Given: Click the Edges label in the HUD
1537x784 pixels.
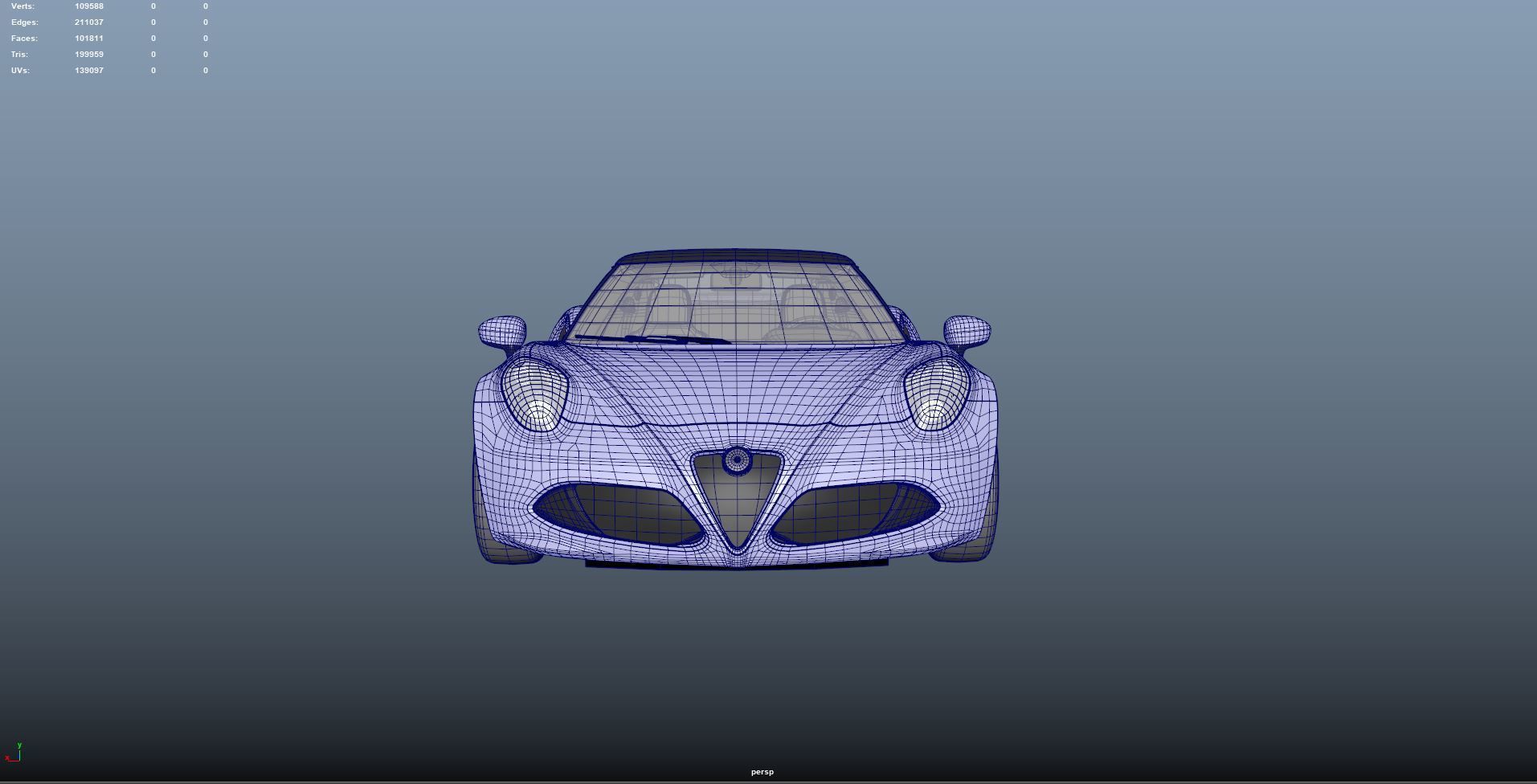Looking at the screenshot, I should click(x=25, y=22).
